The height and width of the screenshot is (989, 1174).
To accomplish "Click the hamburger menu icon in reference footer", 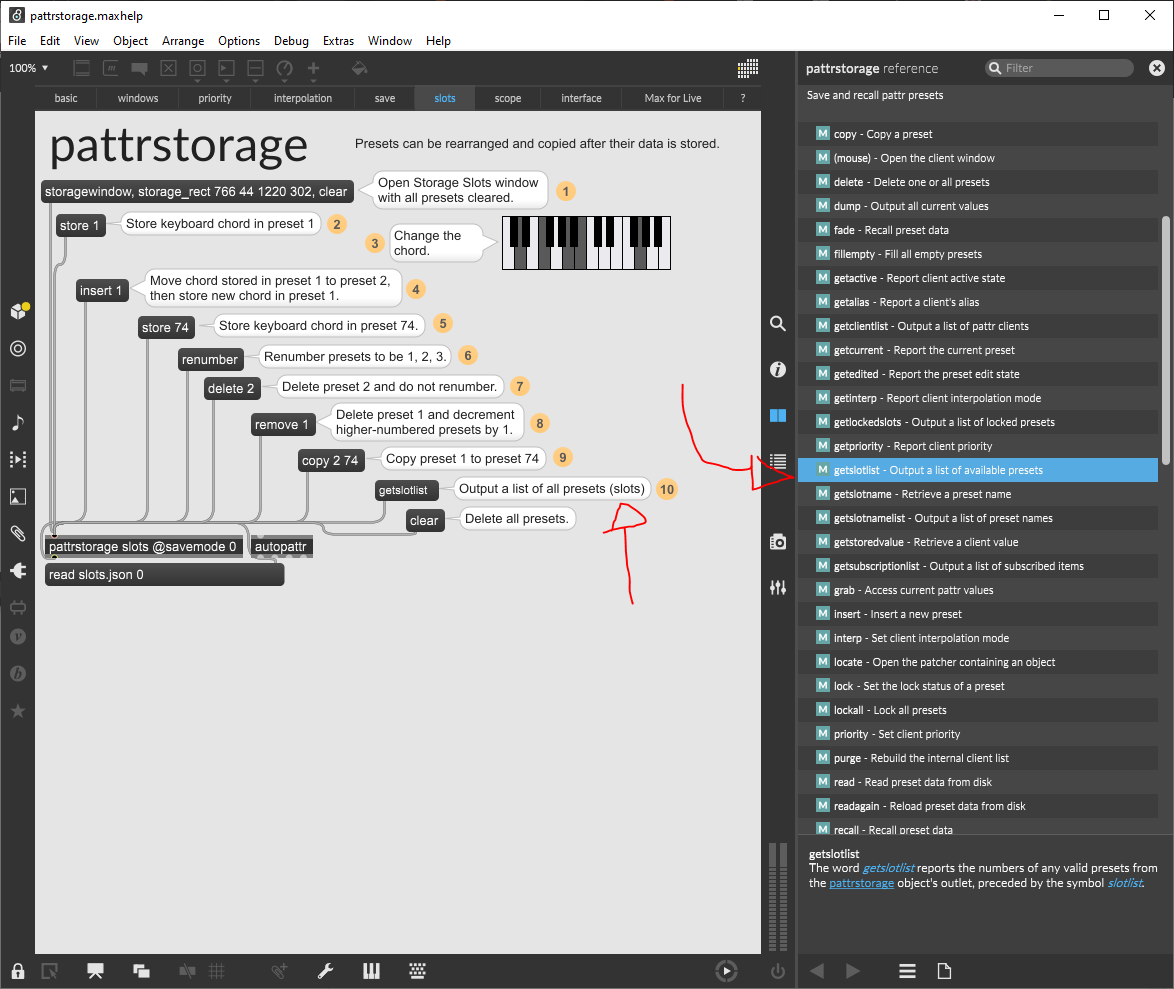I will [x=907, y=971].
